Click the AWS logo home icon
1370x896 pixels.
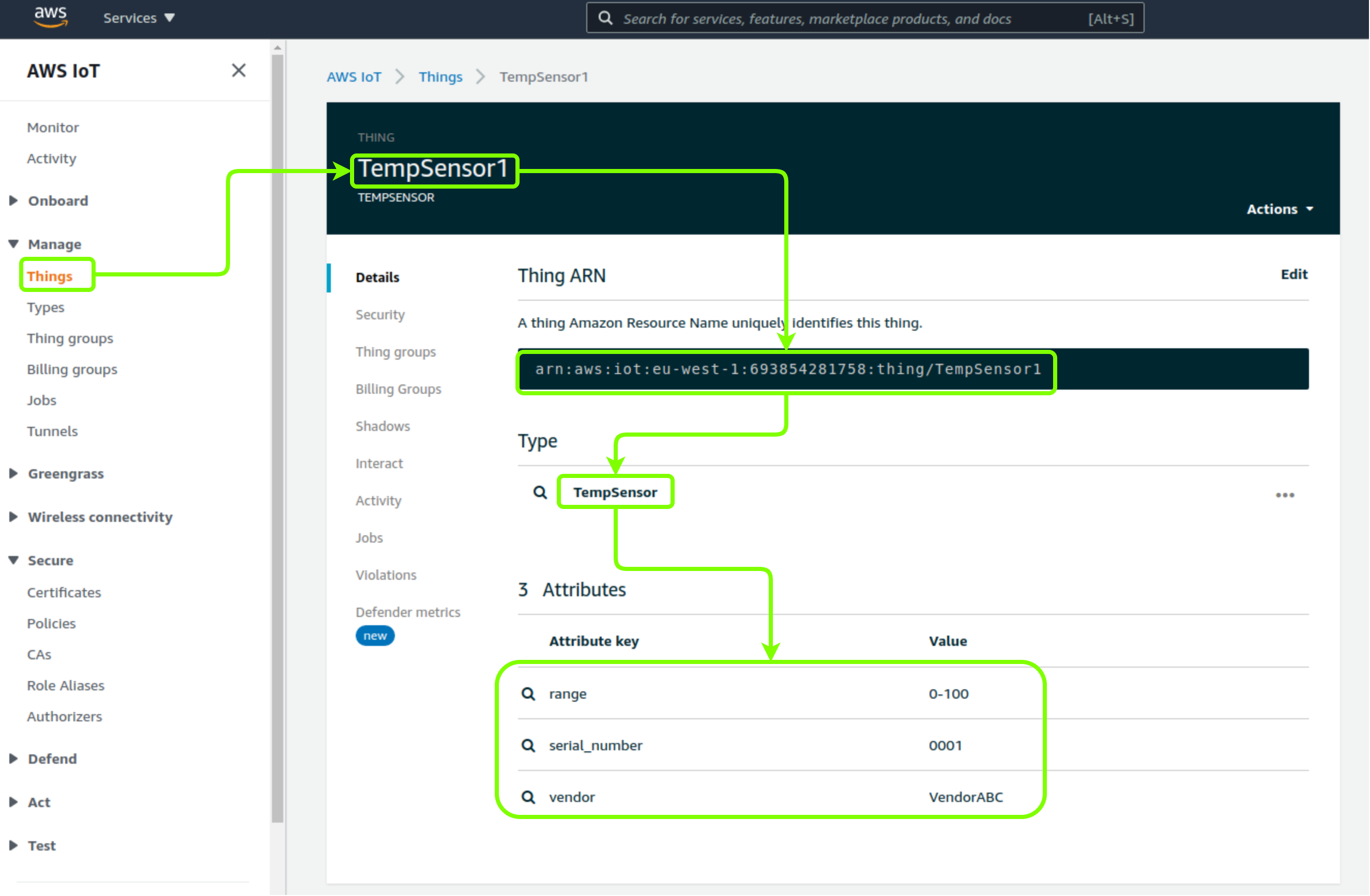tap(51, 17)
